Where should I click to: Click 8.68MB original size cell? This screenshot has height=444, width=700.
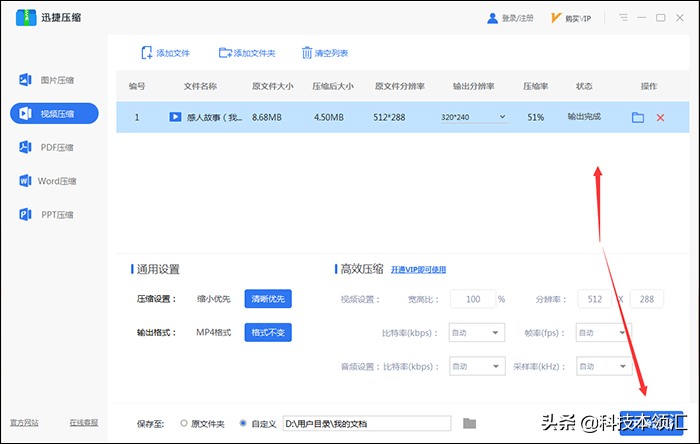coord(267,117)
